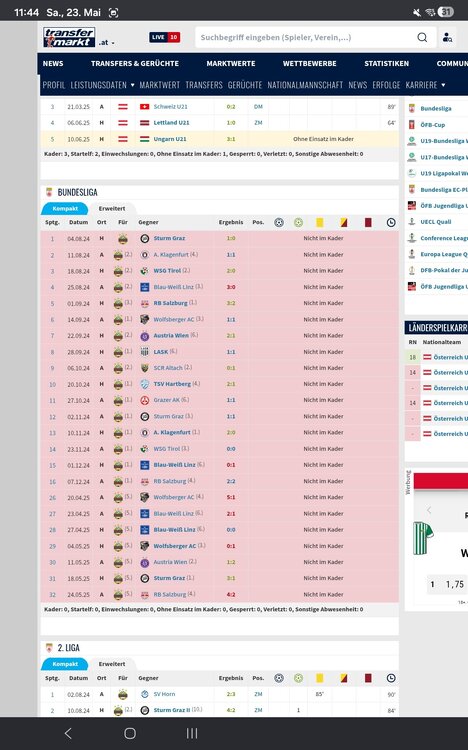Focus the Suchbegriff eingeben search field
Image resolution: width=468 pixels, height=750 pixels.
click(x=304, y=37)
